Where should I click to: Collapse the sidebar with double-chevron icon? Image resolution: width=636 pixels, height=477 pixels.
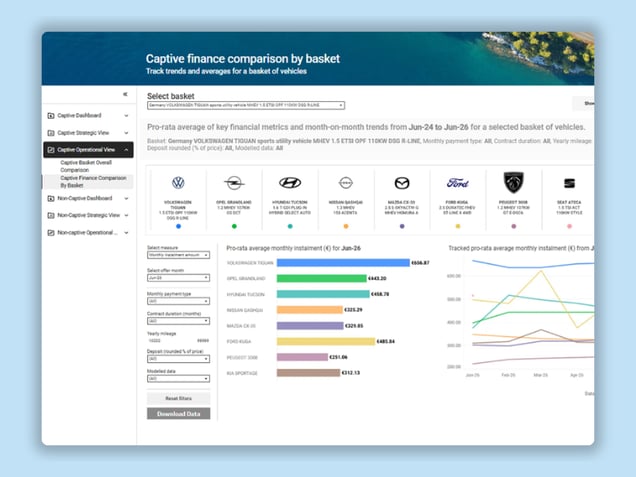tap(125, 94)
